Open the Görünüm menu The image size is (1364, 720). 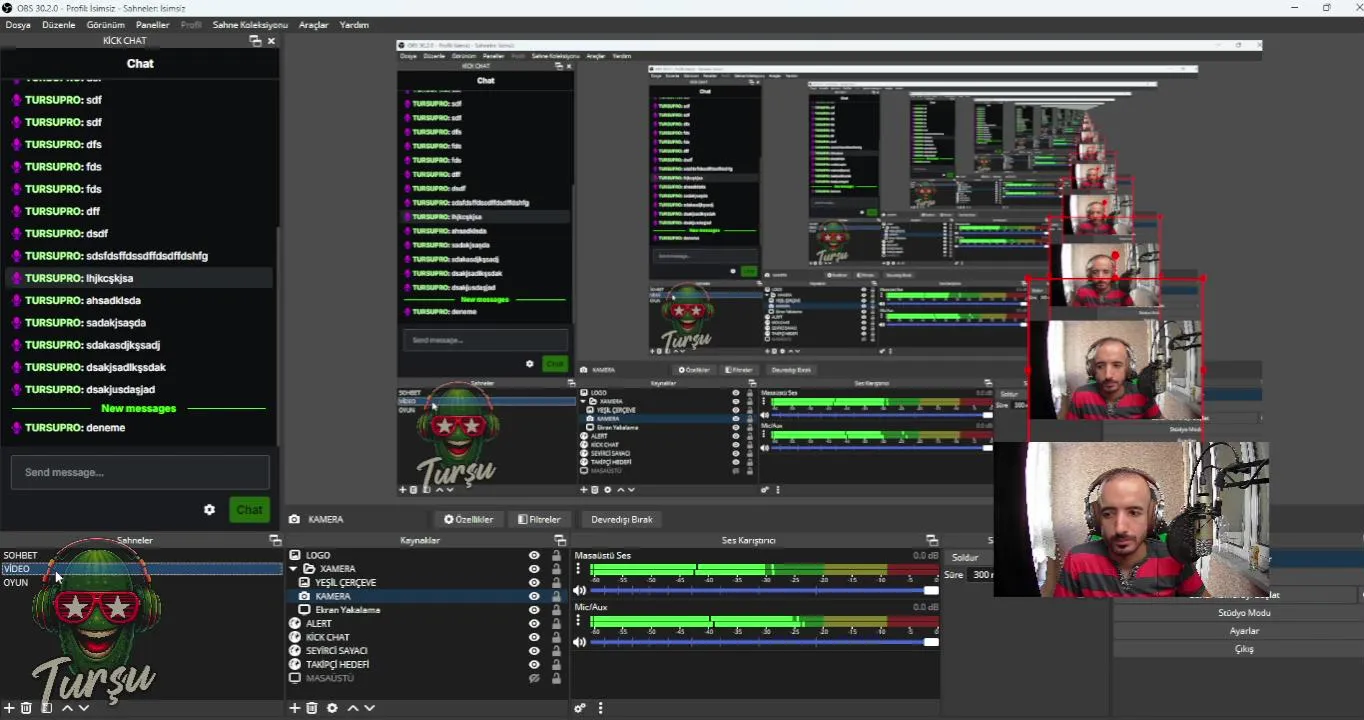tap(106, 25)
